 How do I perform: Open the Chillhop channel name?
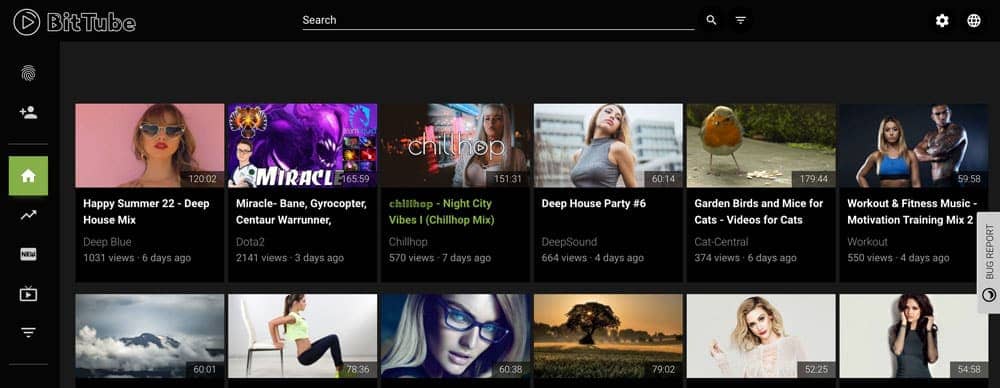(x=408, y=242)
